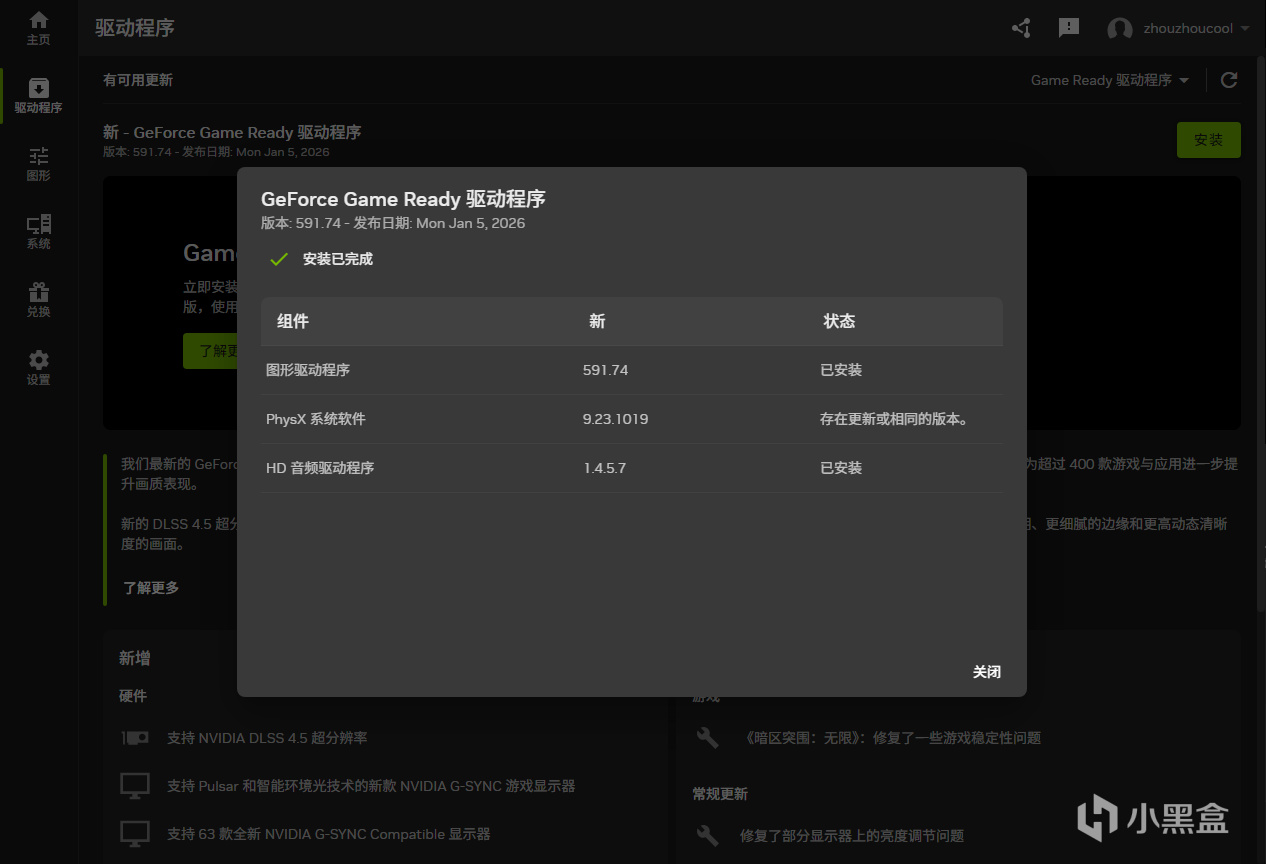The height and width of the screenshot is (864, 1266).
Task: Click the 暗区突围：无限 fix entry
Action: point(890,738)
